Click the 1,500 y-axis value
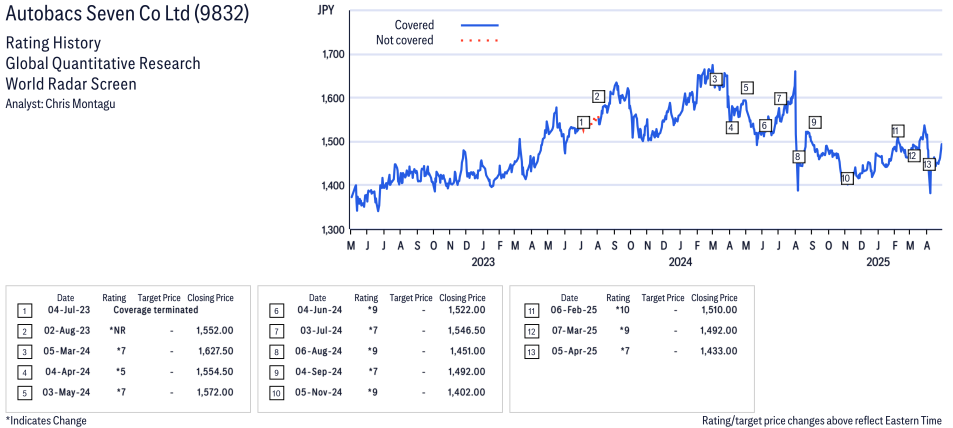Viewport: 953px width, 428px height. (x=332, y=142)
